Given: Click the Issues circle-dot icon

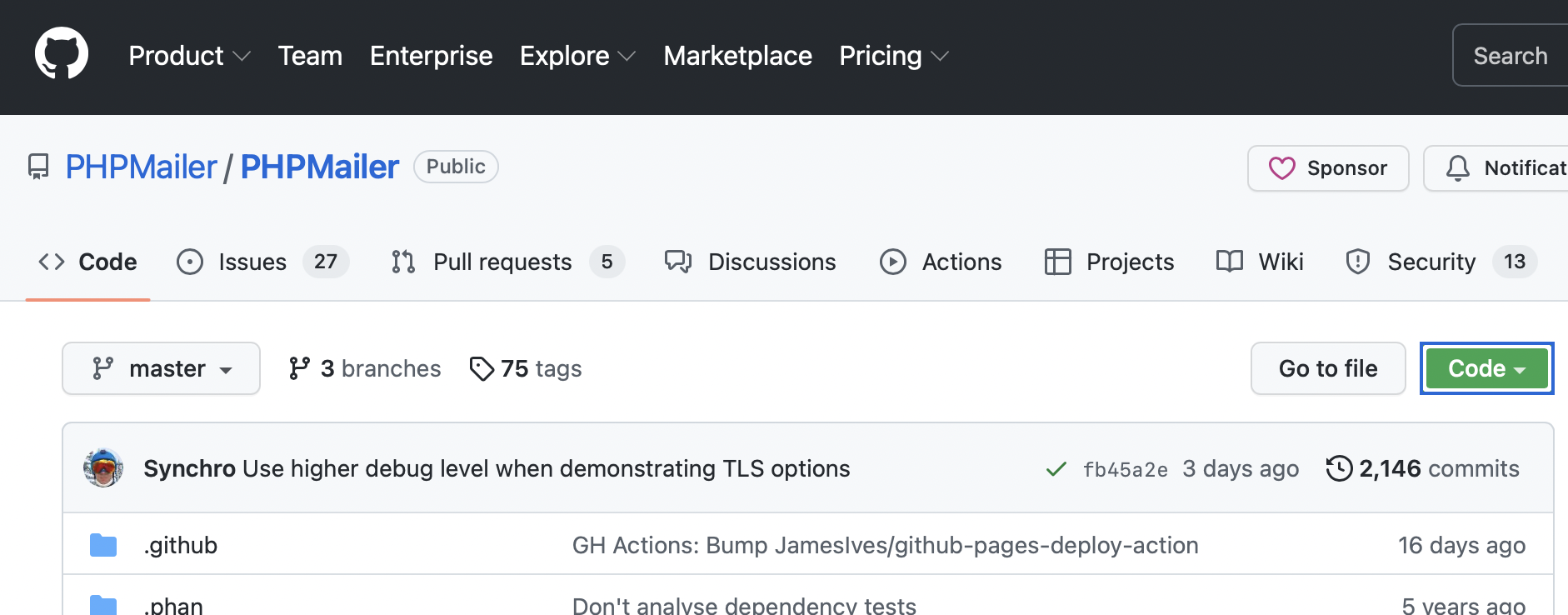Looking at the screenshot, I should 190,262.
